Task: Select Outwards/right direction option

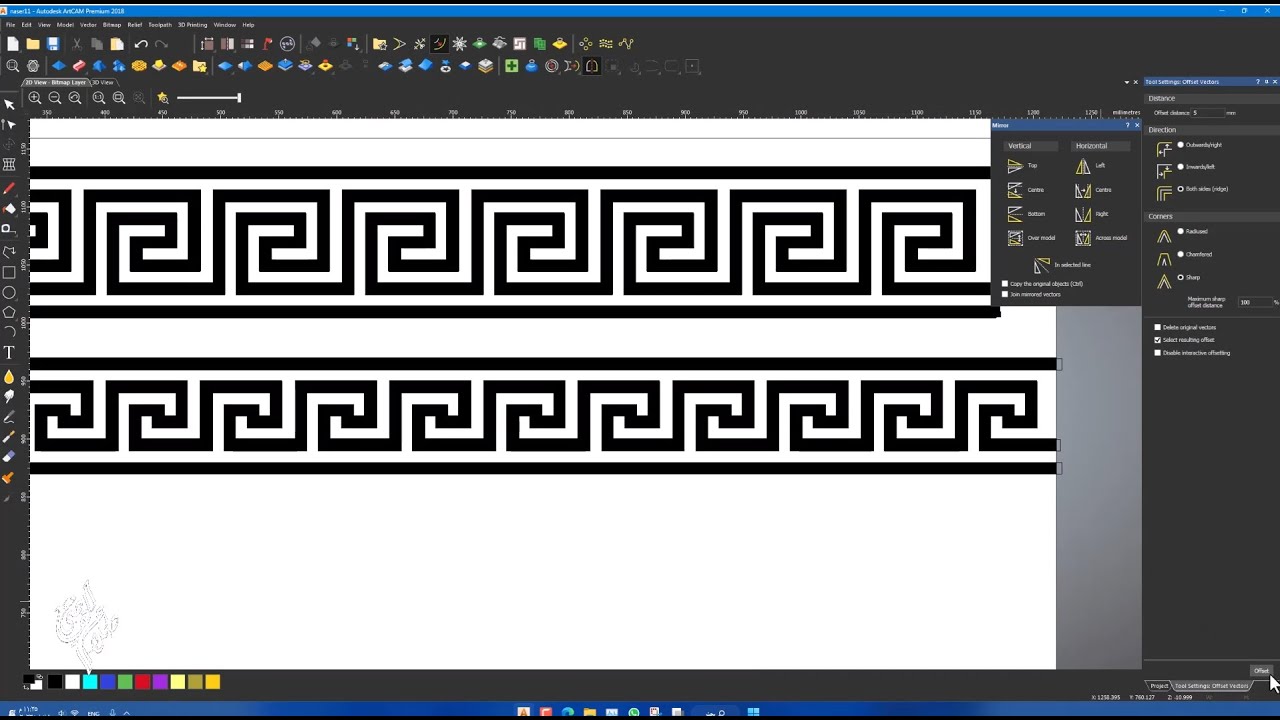Action: point(1180,145)
